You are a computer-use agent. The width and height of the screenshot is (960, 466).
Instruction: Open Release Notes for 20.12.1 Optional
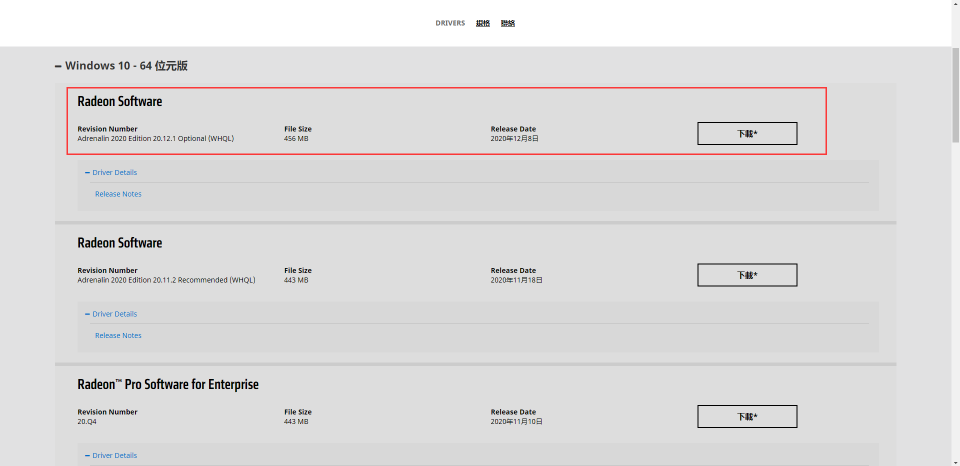pyautogui.click(x=118, y=194)
